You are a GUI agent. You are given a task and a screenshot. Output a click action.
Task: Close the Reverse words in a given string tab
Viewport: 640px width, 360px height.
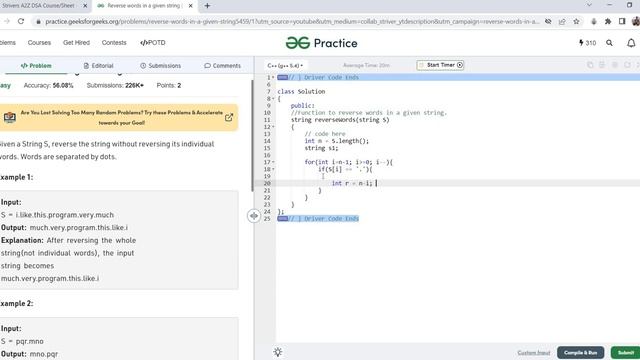point(190,6)
